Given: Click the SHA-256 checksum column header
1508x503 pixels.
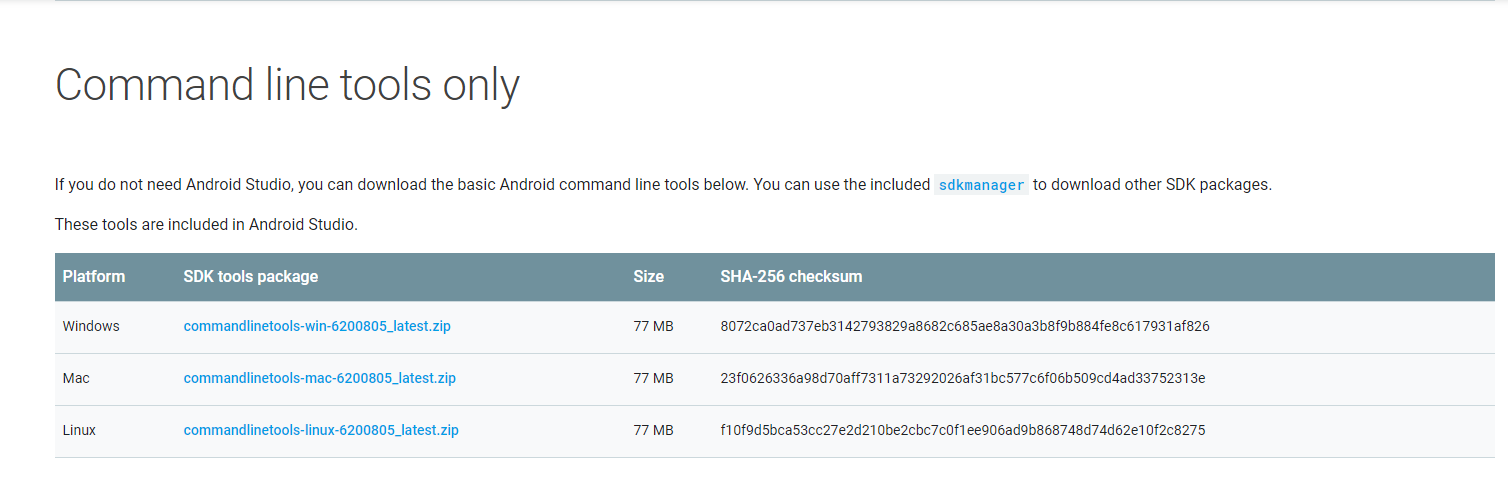Looking at the screenshot, I should [791, 276].
